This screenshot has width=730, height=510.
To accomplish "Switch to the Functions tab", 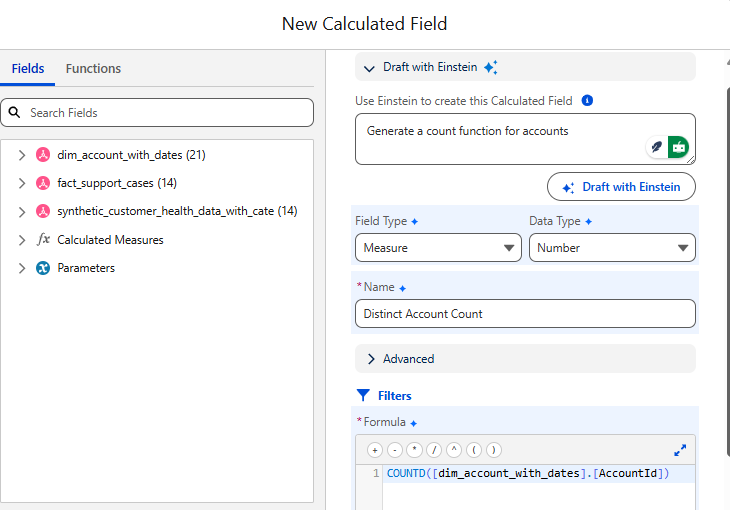I will [93, 69].
